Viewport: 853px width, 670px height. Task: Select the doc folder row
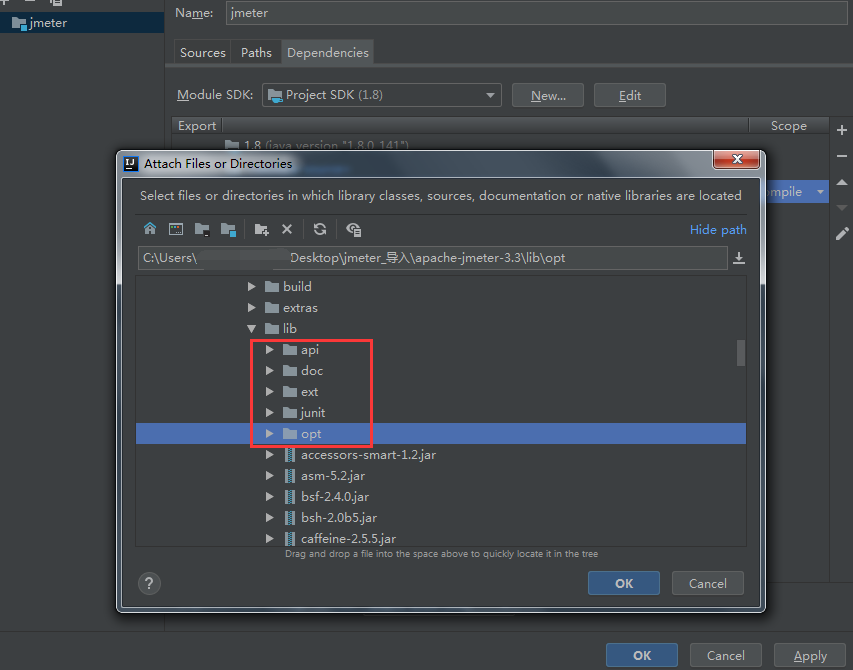pyautogui.click(x=441, y=370)
